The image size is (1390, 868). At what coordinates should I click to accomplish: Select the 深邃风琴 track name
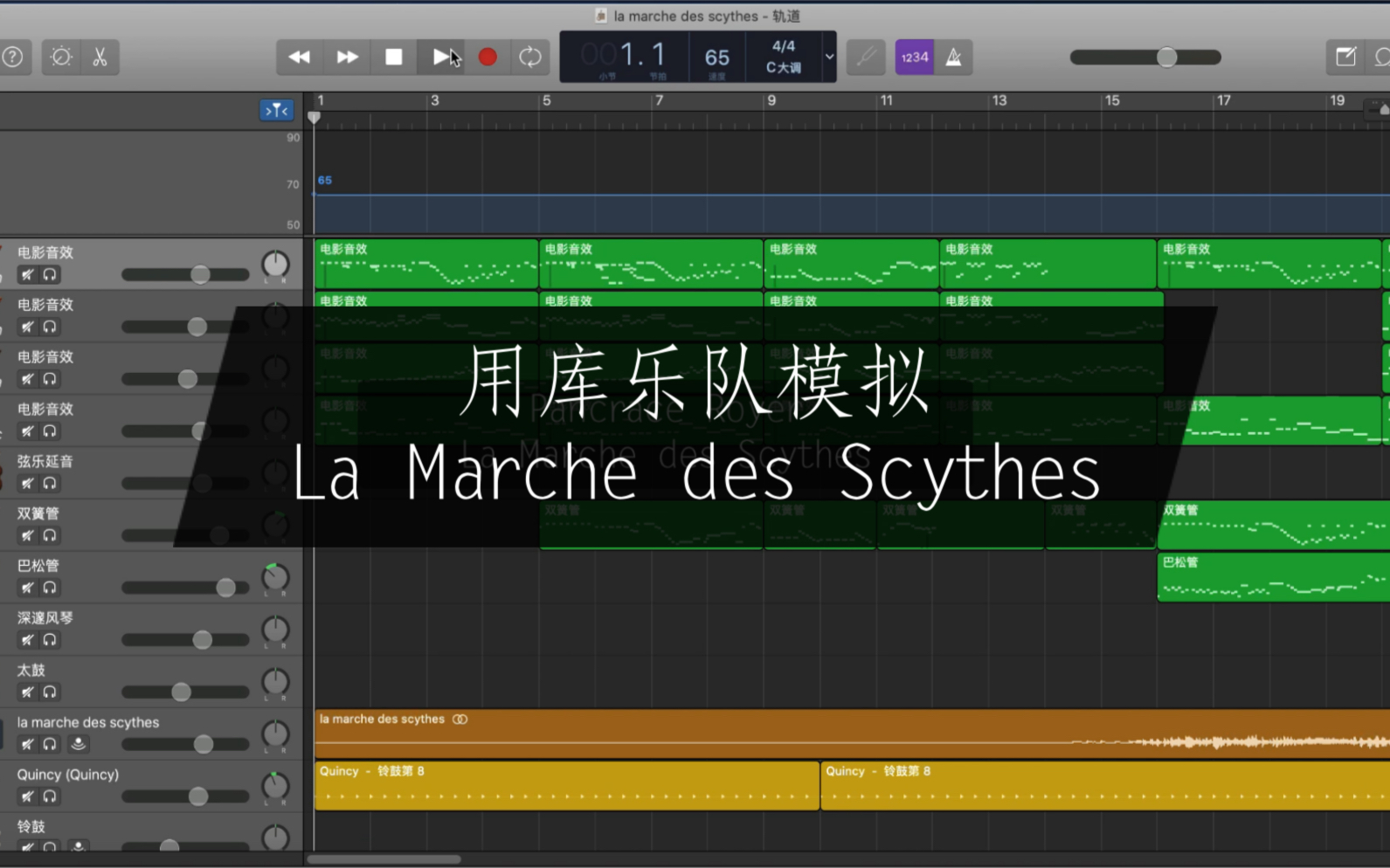(45, 618)
